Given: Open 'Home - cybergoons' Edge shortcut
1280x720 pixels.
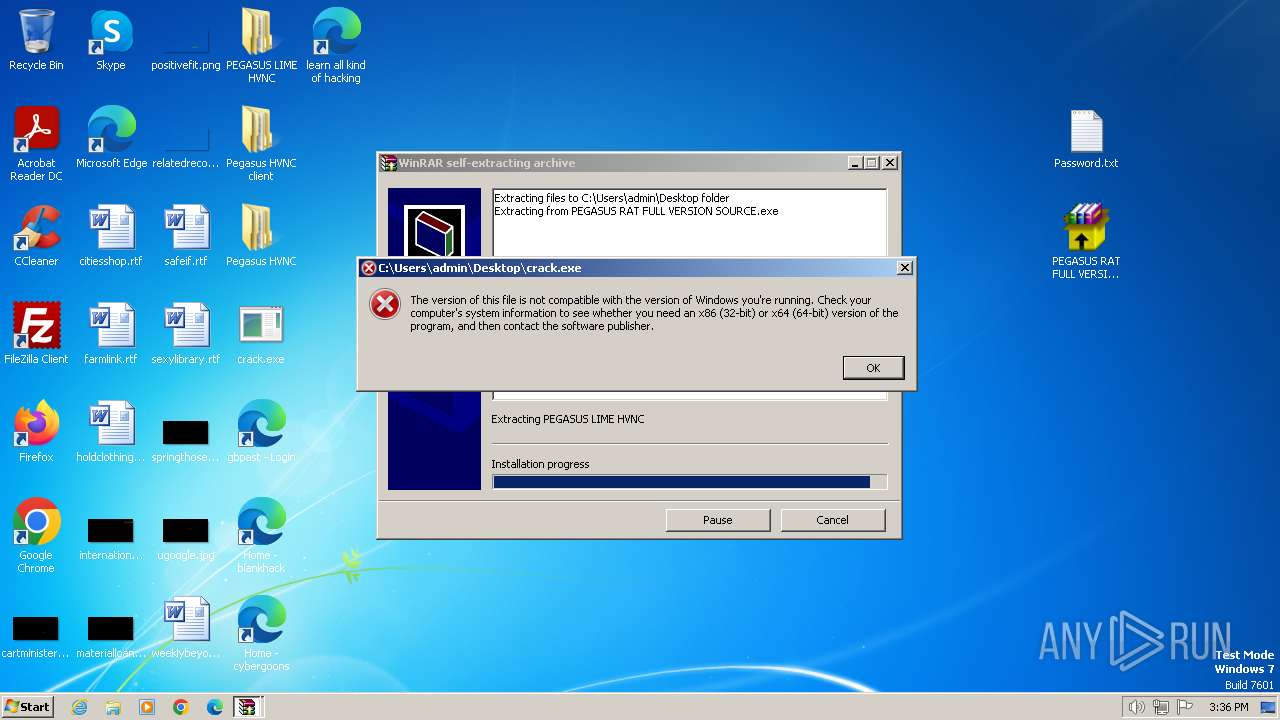Looking at the screenshot, I should pyautogui.click(x=261, y=634).
